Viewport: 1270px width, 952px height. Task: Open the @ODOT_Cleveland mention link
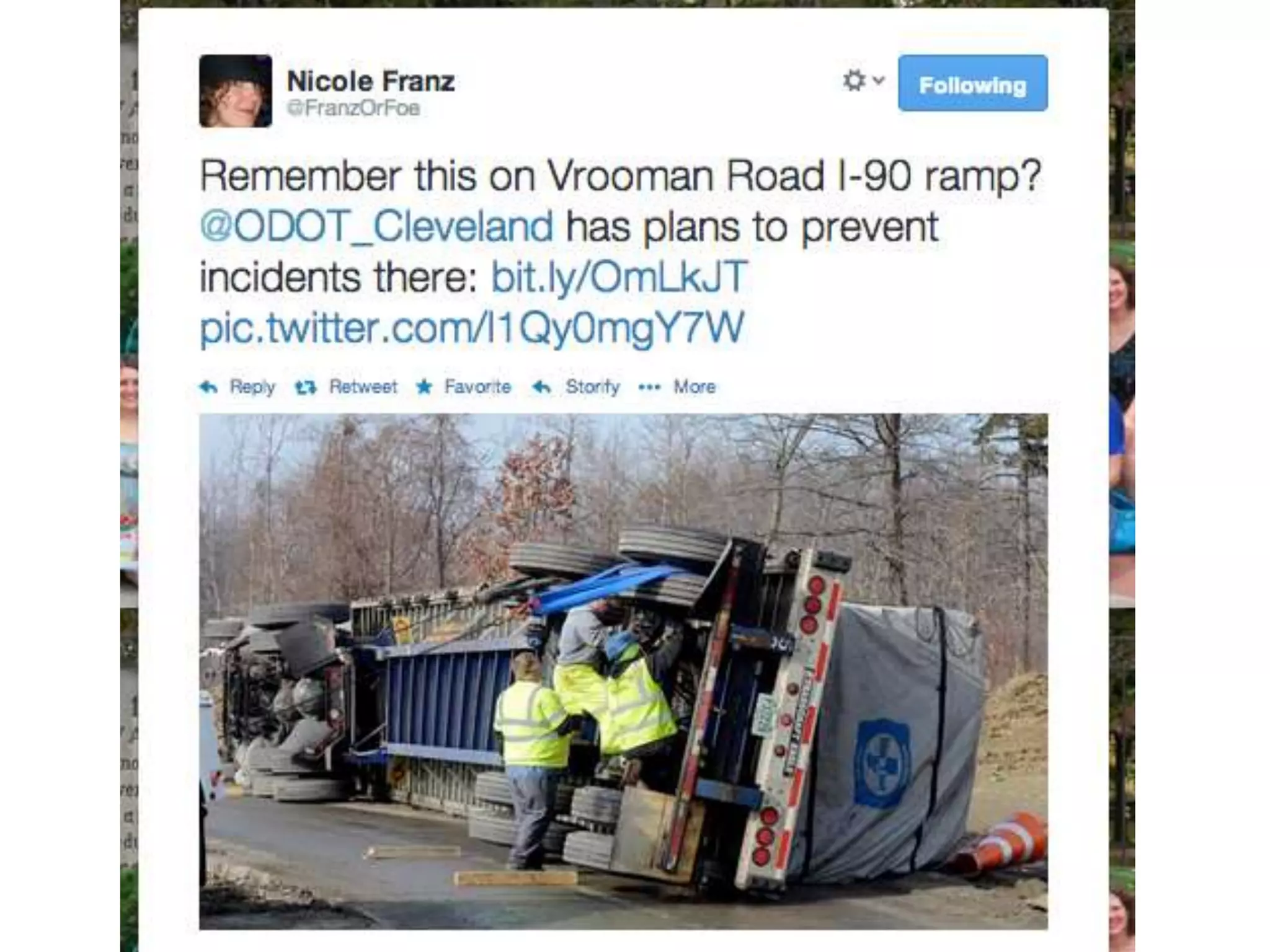(x=376, y=226)
